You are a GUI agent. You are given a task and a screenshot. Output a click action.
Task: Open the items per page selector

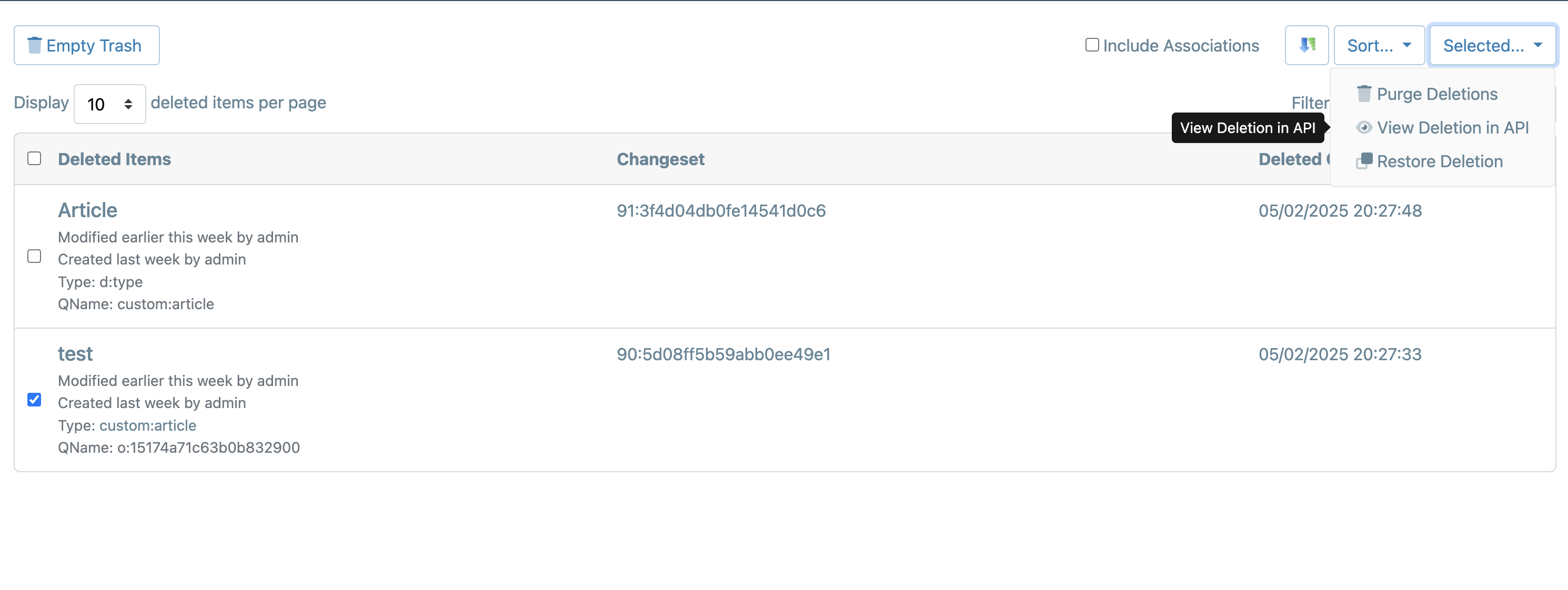109,104
